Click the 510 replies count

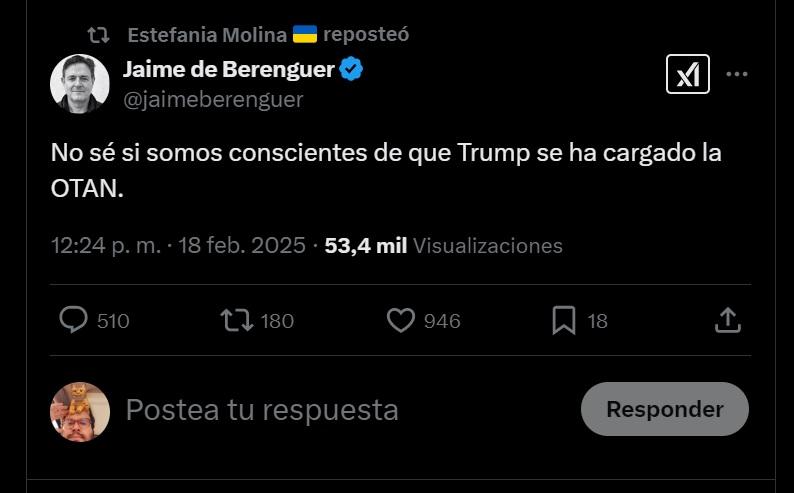113,321
